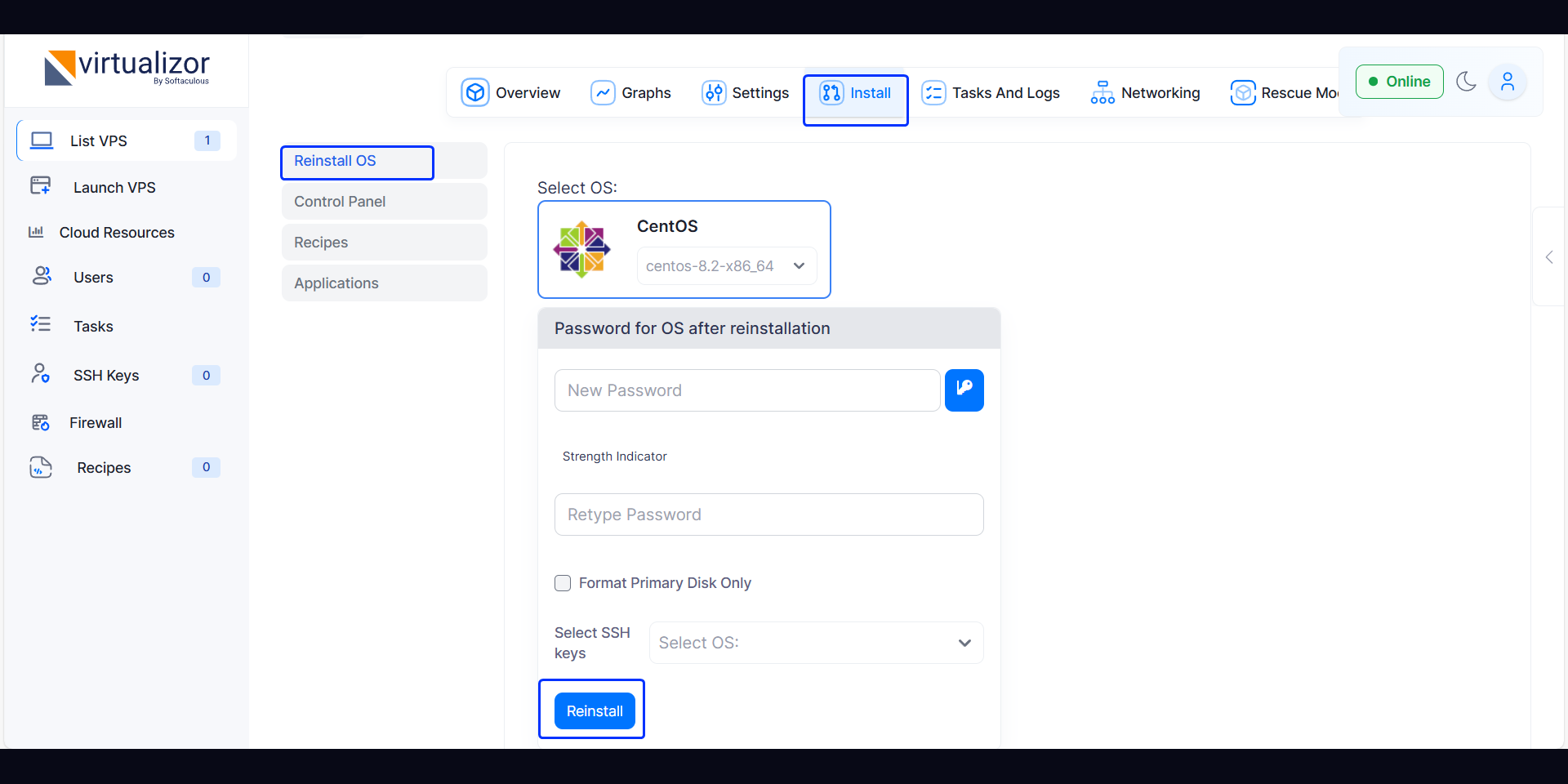Open the Tasks And Logs tab

tap(991, 92)
